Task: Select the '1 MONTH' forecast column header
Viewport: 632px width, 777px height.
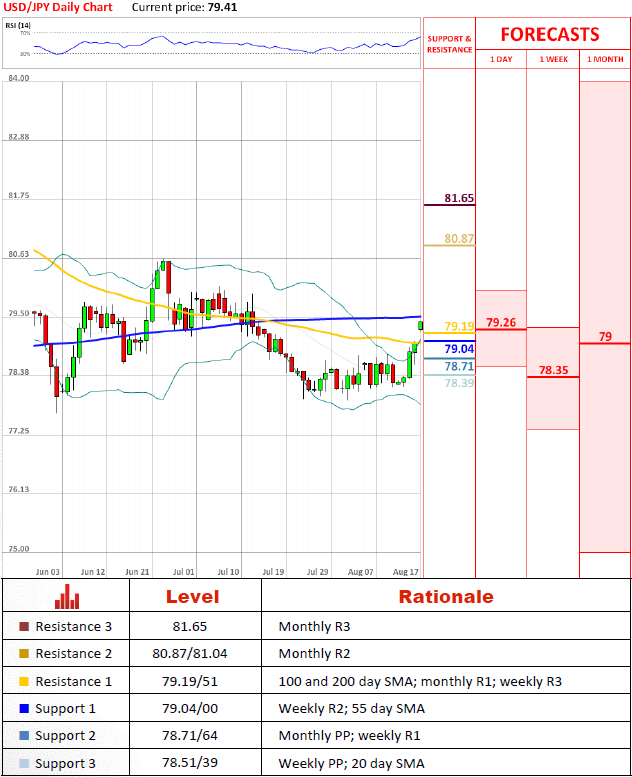Action: coord(605,59)
